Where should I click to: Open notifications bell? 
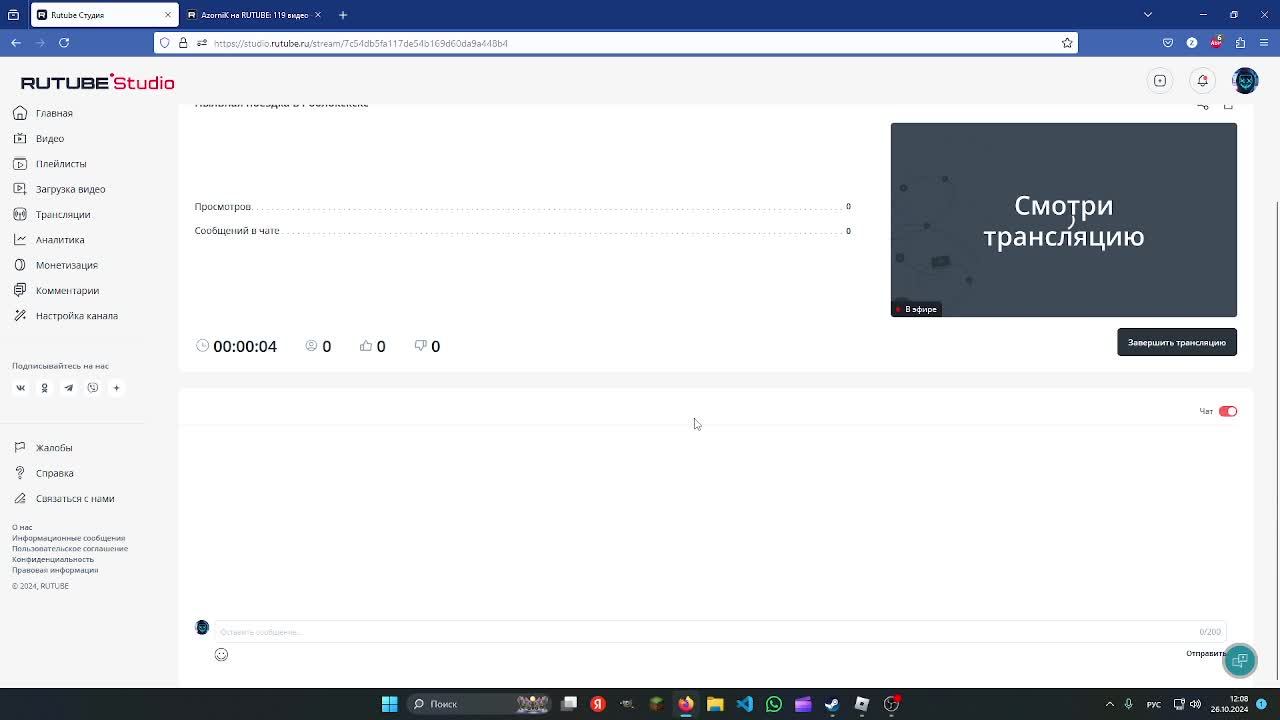[1203, 81]
